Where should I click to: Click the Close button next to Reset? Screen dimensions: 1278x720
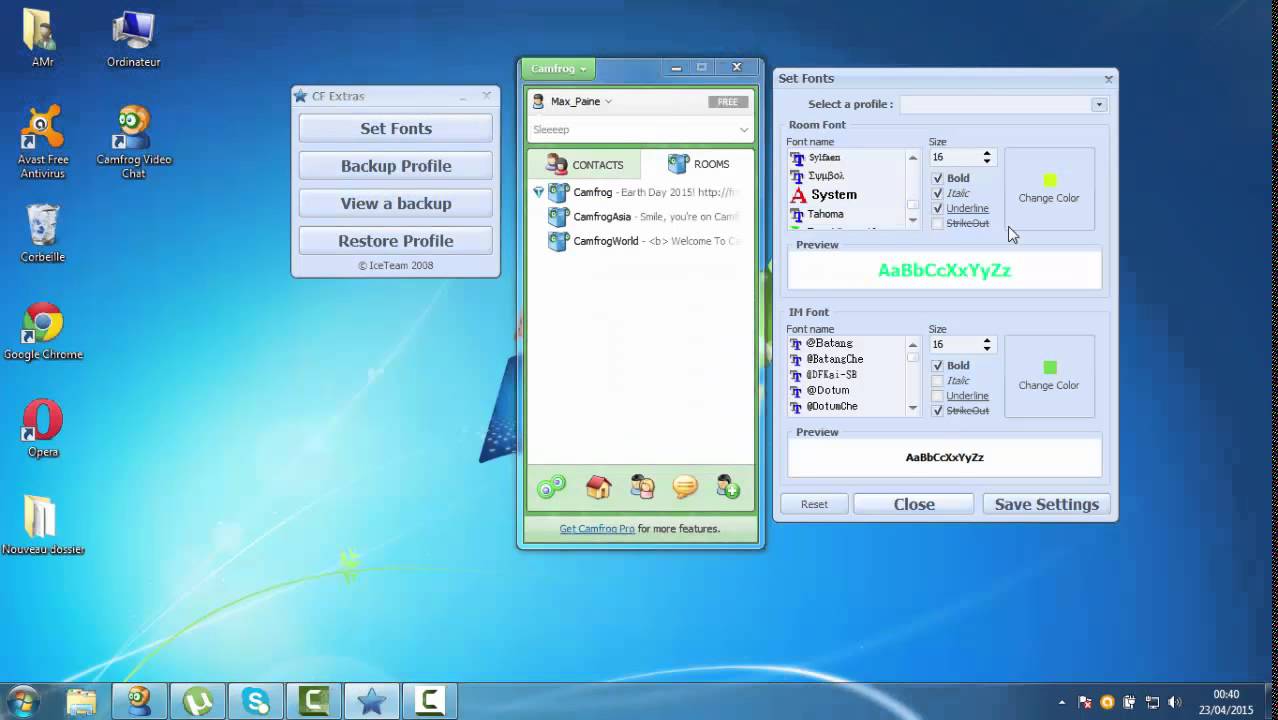(914, 504)
